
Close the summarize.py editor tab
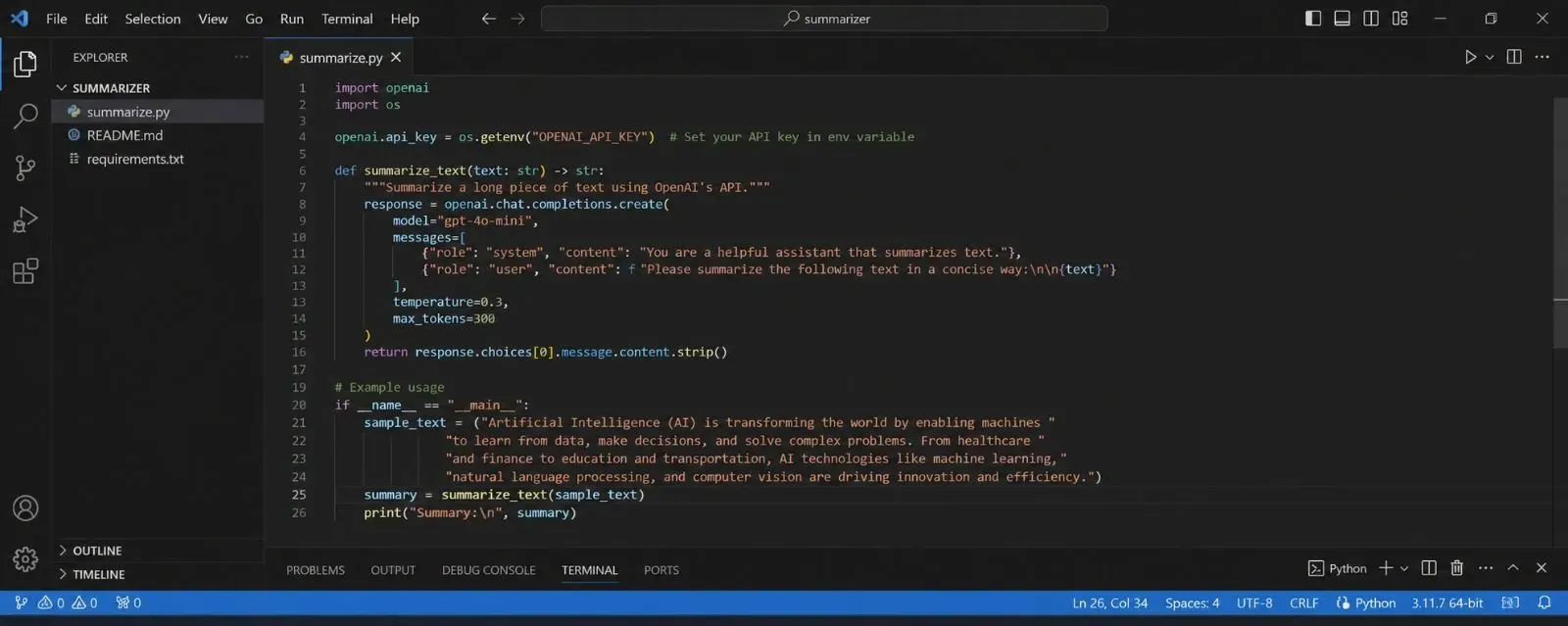tap(396, 57)
